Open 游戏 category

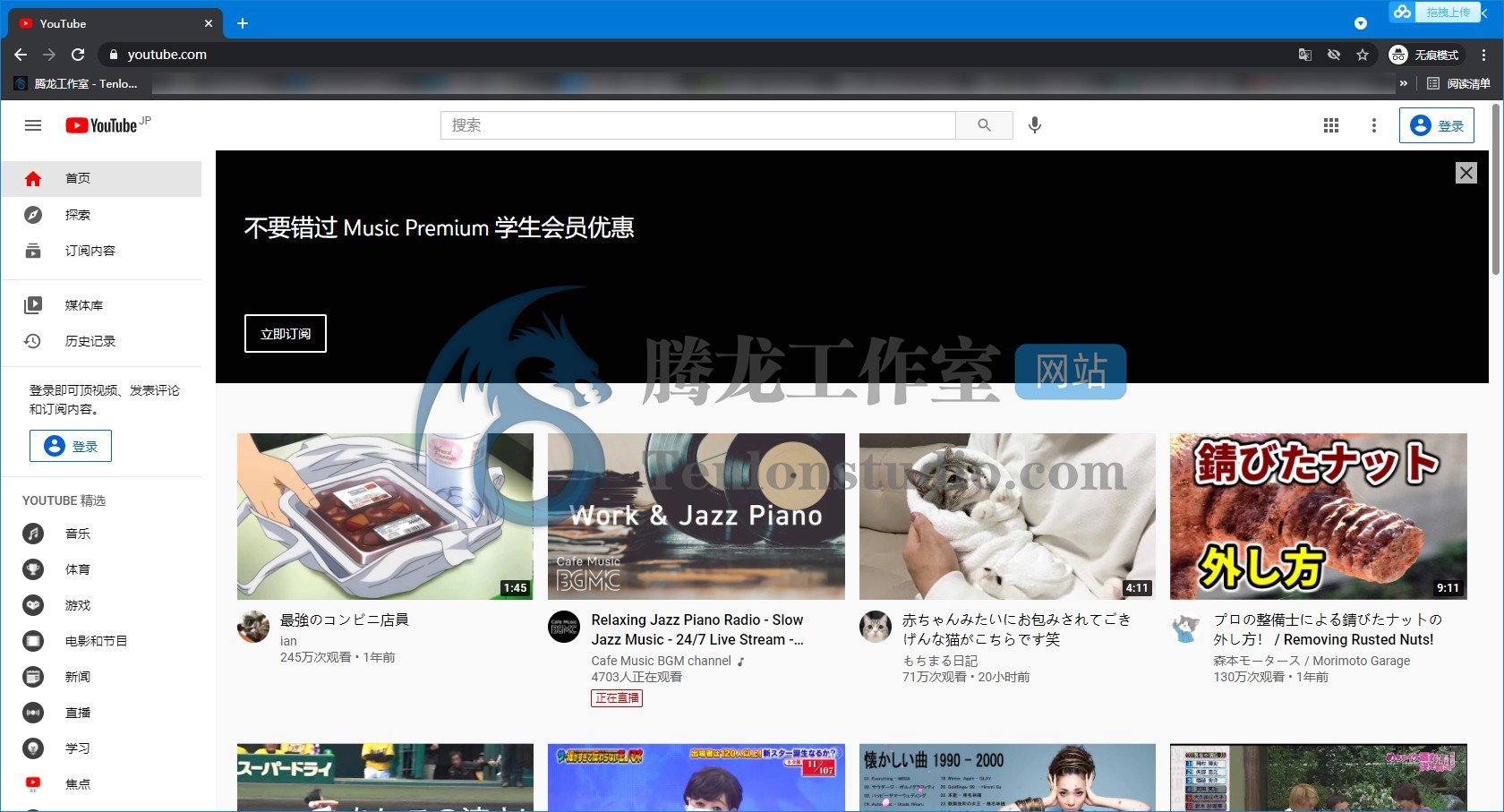[101, 605]
